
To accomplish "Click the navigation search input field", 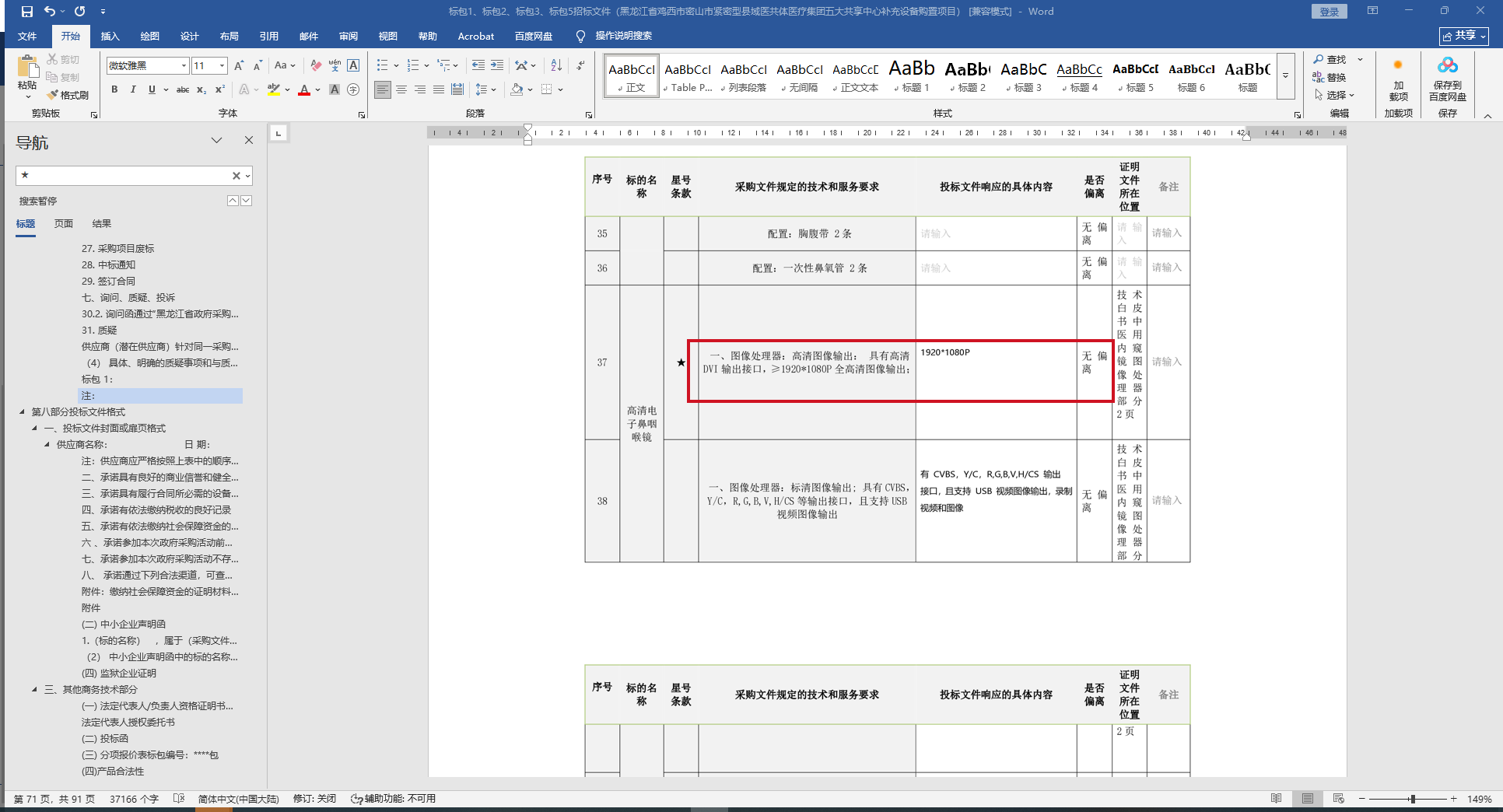I will coord(124,176).
